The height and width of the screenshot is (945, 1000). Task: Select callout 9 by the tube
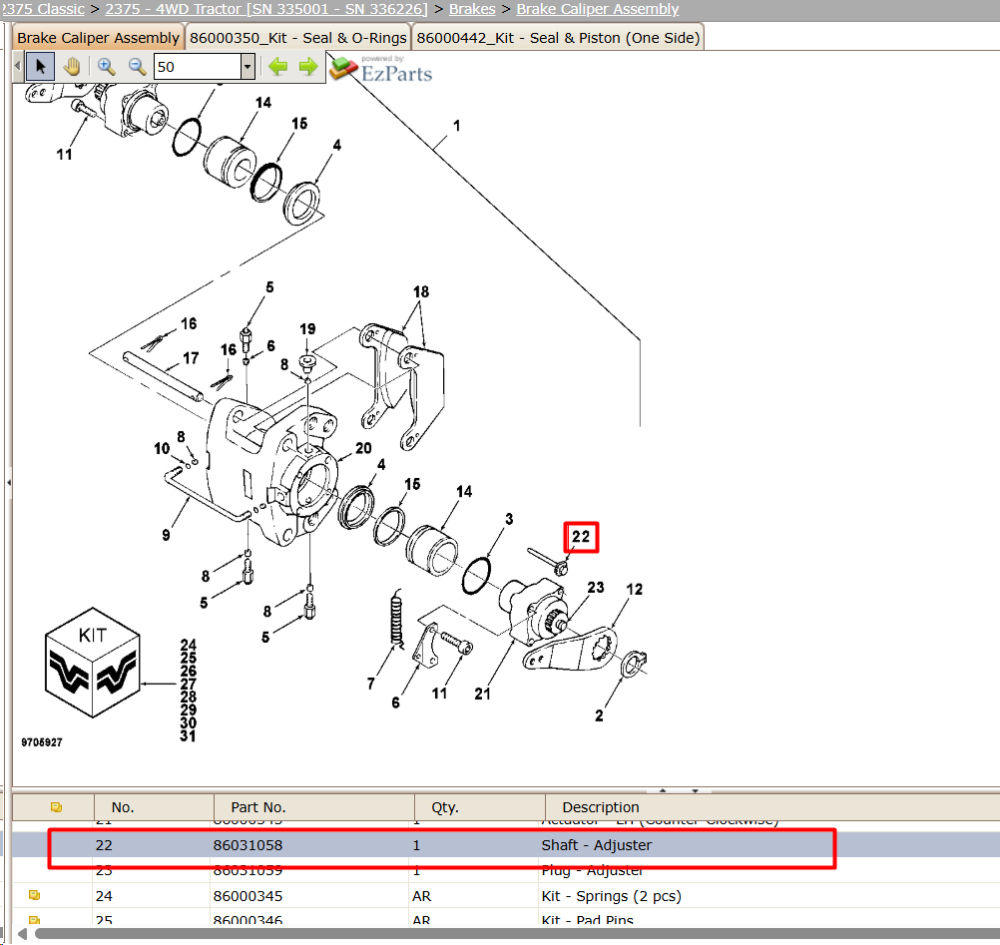click(x=166, y=535)
